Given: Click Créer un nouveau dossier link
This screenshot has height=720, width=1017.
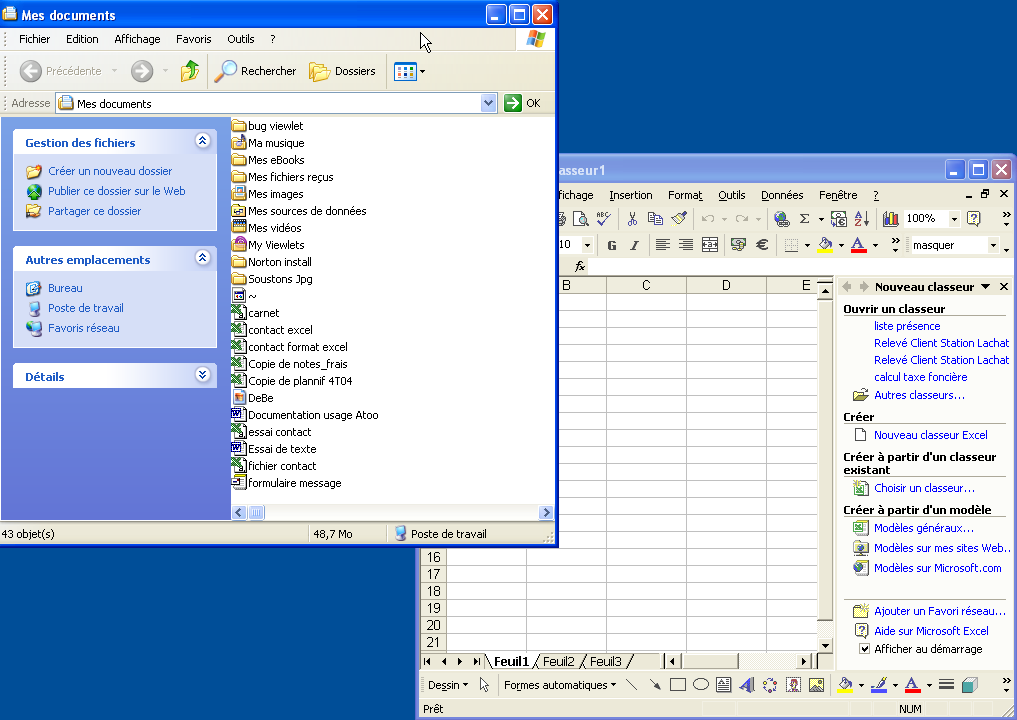Looking at the screenshot, I should pyautogui.click(x=110, y=171).
